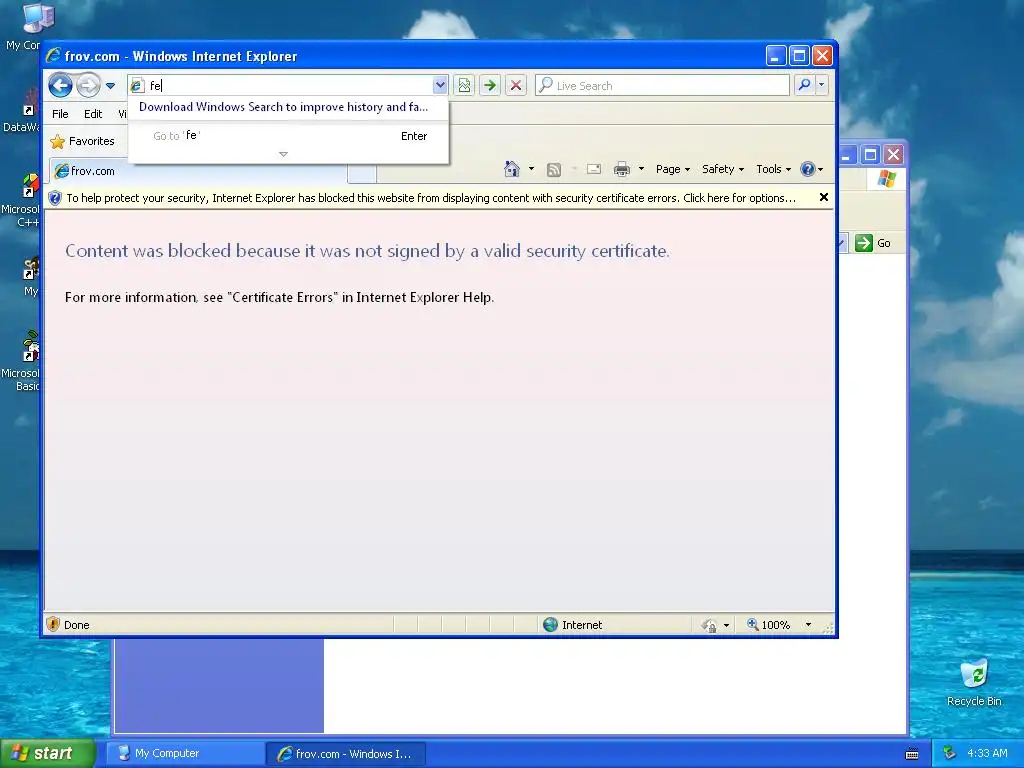This screenshot has width=1024, height=768.
Task: Expand the Home button dropdown arrow
Action: pos(531,169)
